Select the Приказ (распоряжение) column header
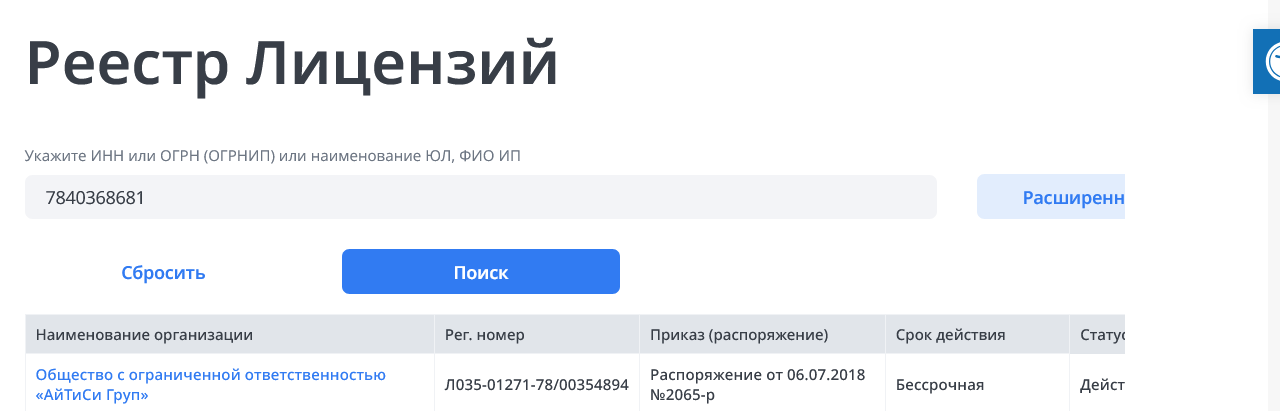 click(739, 334)
